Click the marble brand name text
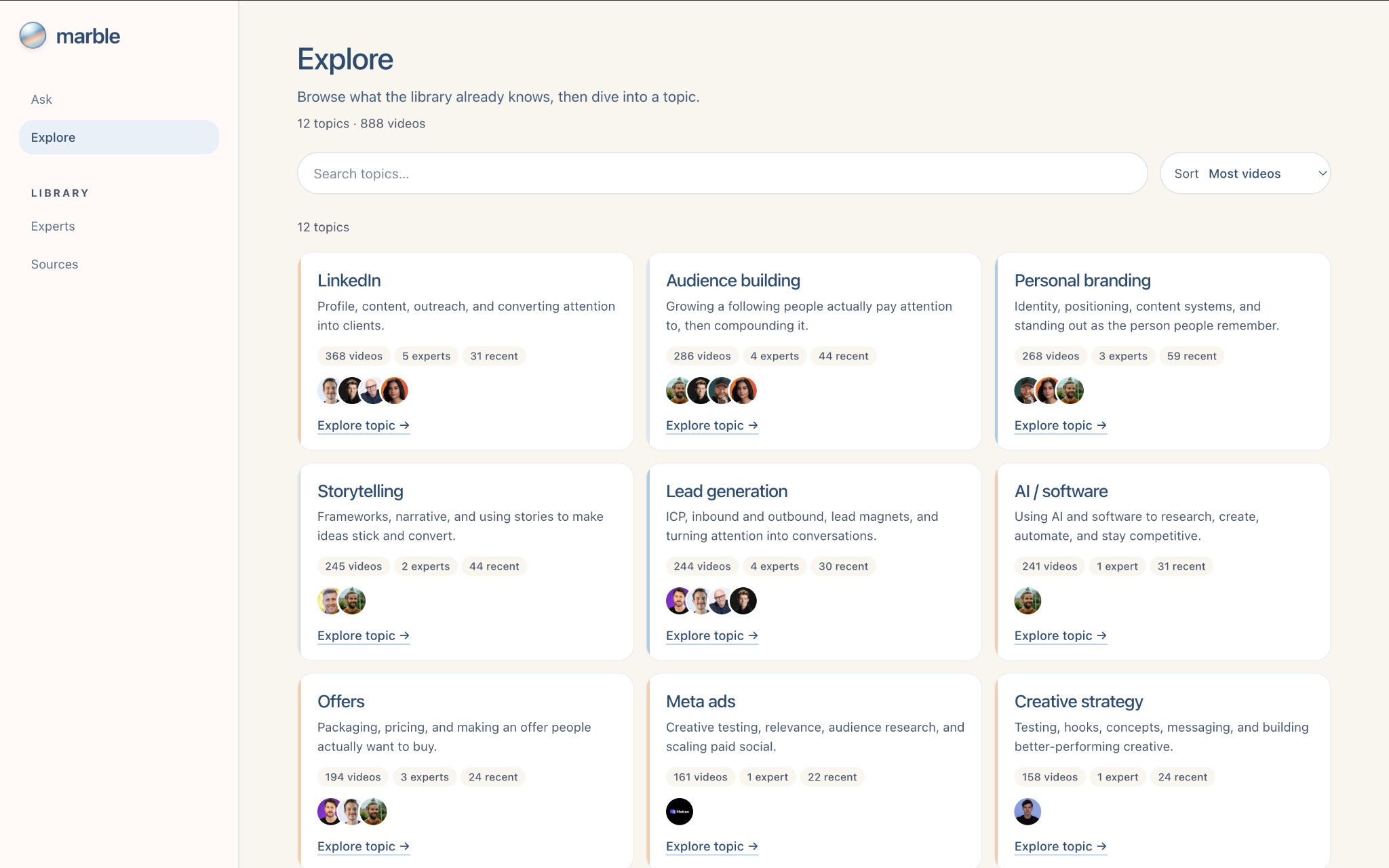 click(88, 36)
